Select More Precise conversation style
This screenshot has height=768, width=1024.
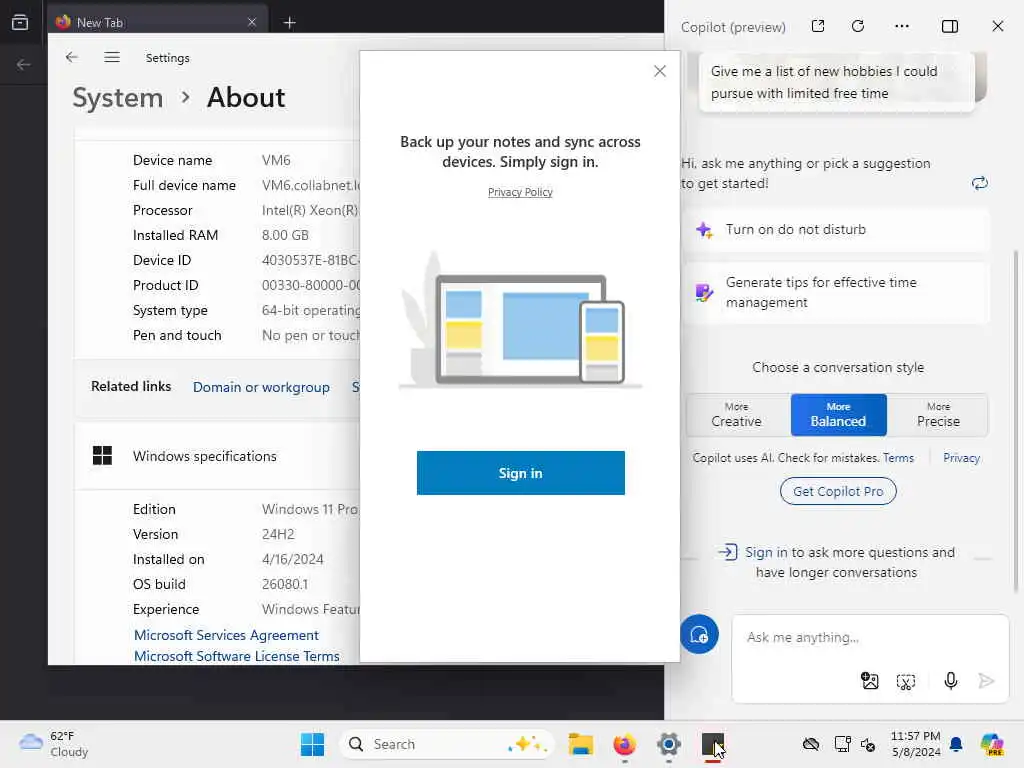[938, 415]
